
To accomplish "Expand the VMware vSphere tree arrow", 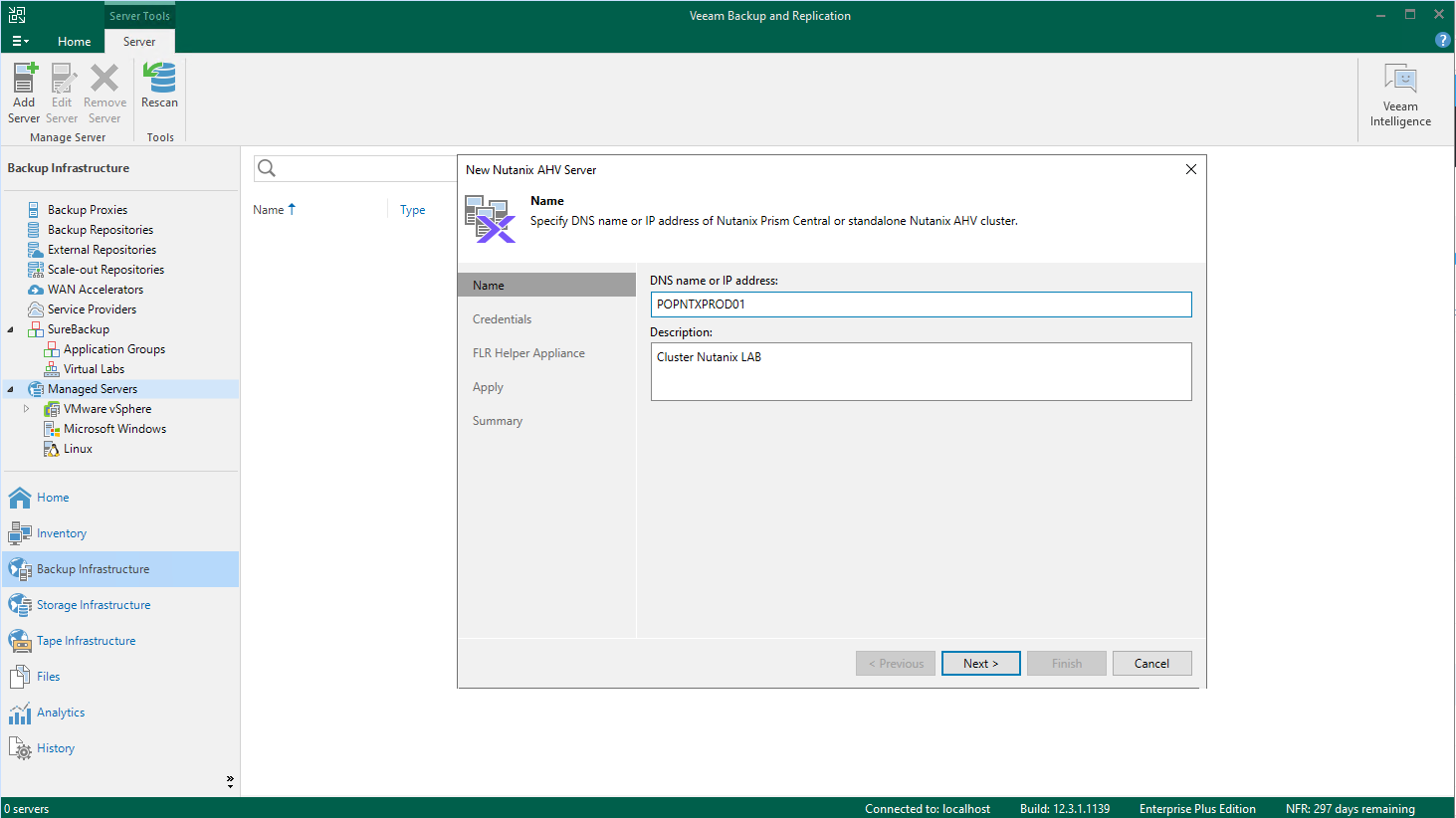I will pyautogui.click(x=27, y=409).
